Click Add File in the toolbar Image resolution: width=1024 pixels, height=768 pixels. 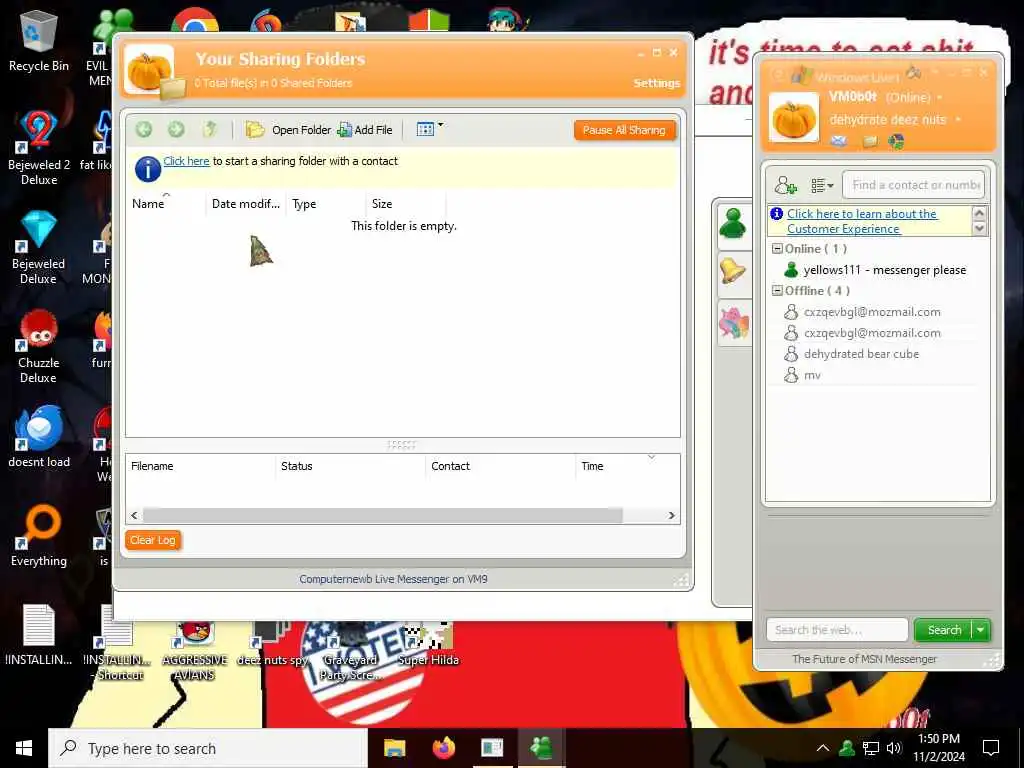365,130
